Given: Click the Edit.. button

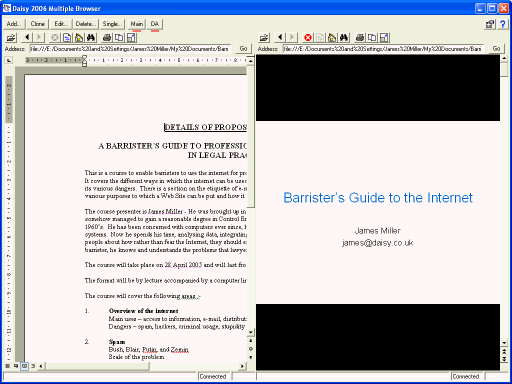Looking at the screenshot, I should (x=61, y=24).
